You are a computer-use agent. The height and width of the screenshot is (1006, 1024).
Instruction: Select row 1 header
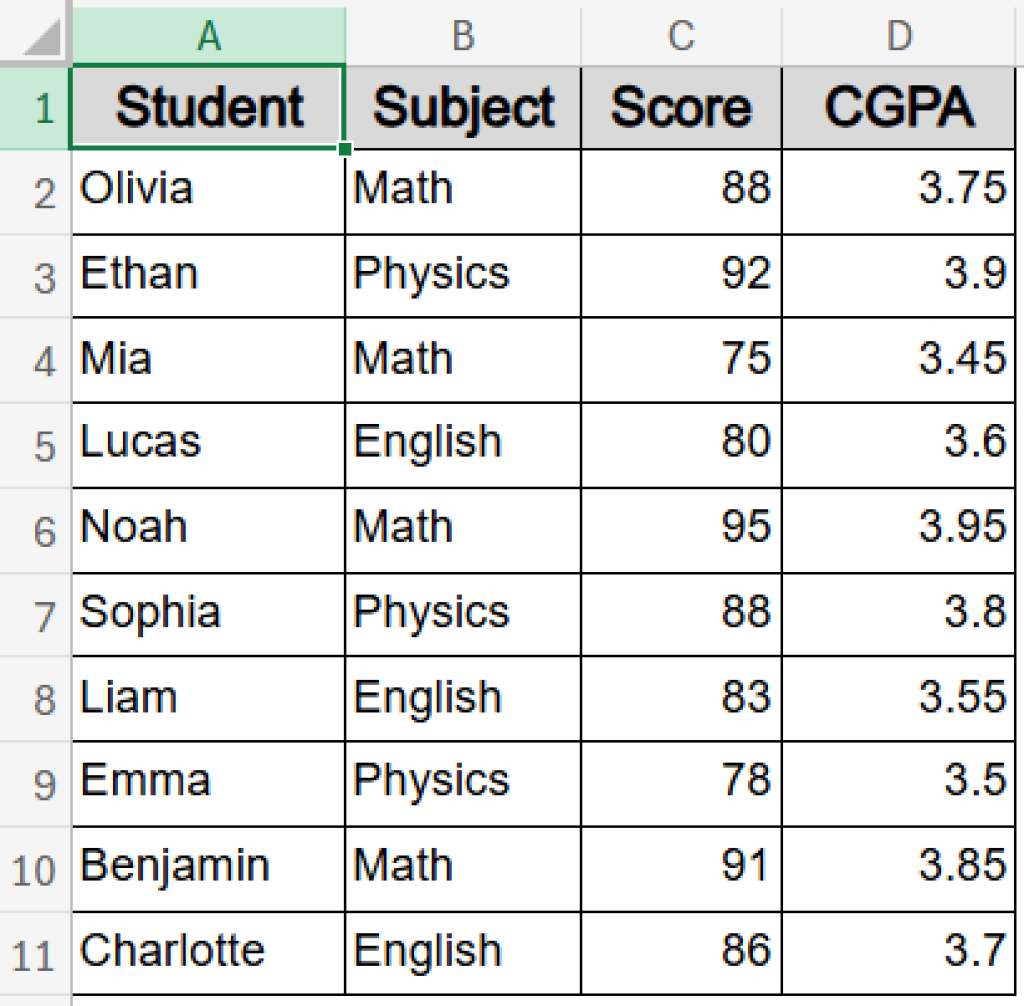coord(36,108)
